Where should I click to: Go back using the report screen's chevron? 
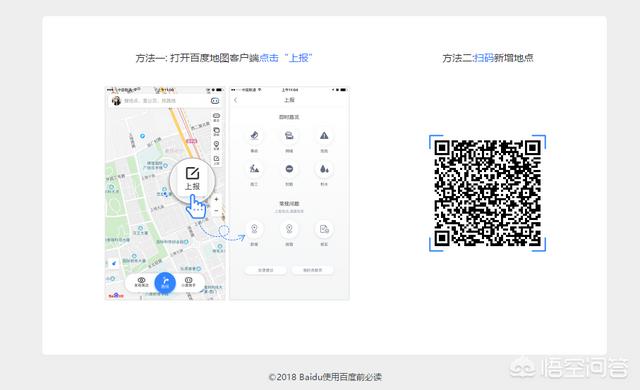[x=236, y=100]
